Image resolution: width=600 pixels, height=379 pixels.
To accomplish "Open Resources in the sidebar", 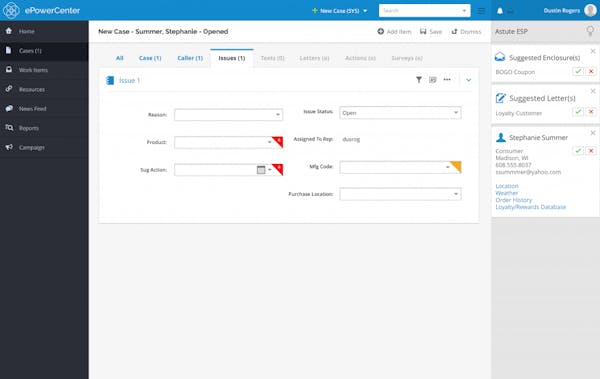I will pyautogui.click(x=44, y=89).
